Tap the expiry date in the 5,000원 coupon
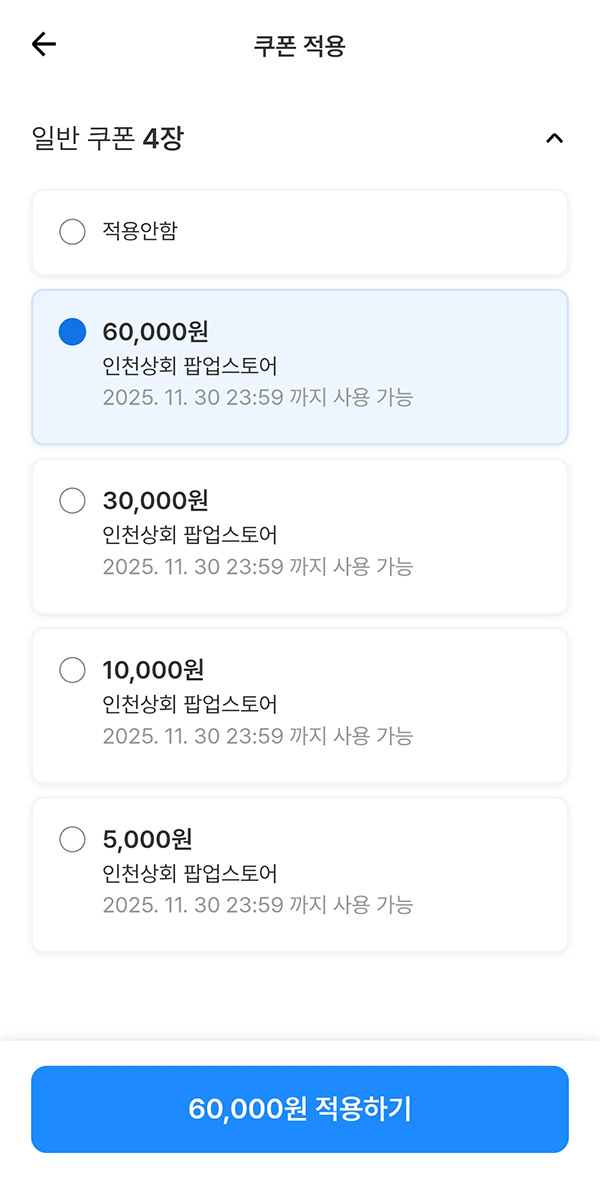Image resolution: width=600 pixels, height=1178 pixels. tap(257, 905)
